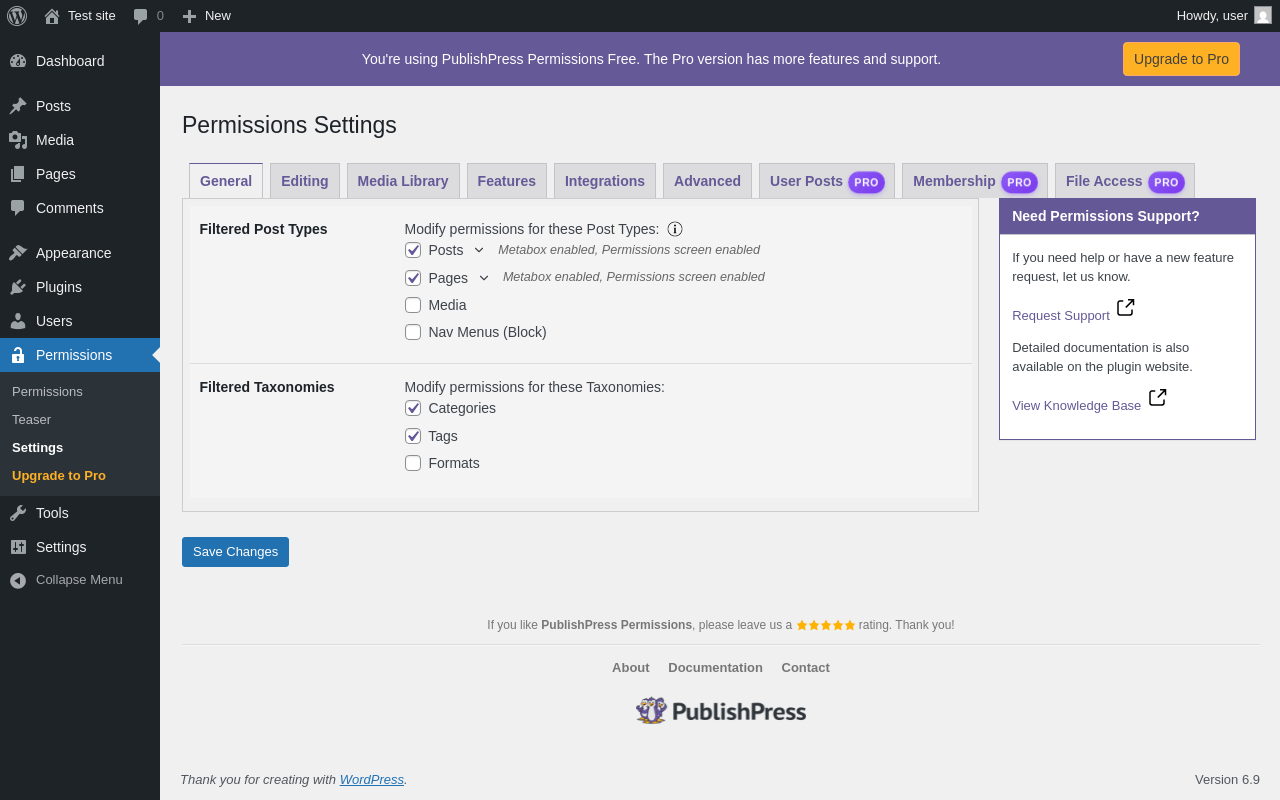Enable the Media post type checkbox
The image size is (1280, 800).
pos(413,305)
